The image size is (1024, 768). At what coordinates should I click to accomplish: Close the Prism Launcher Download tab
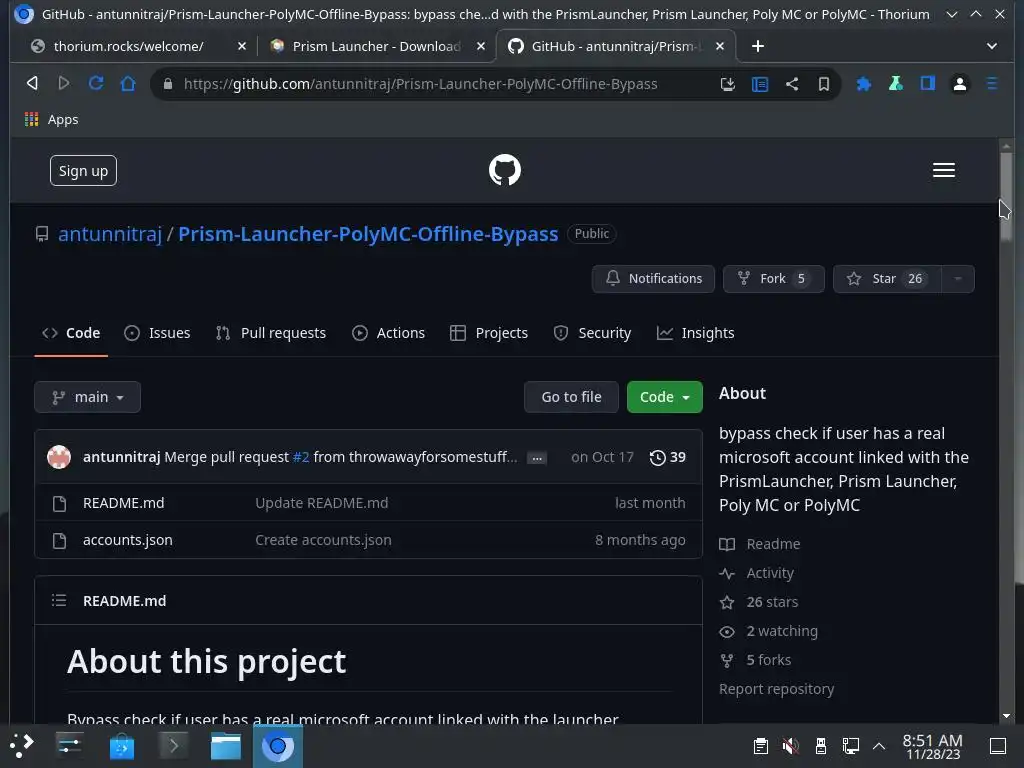pos(481,46)
